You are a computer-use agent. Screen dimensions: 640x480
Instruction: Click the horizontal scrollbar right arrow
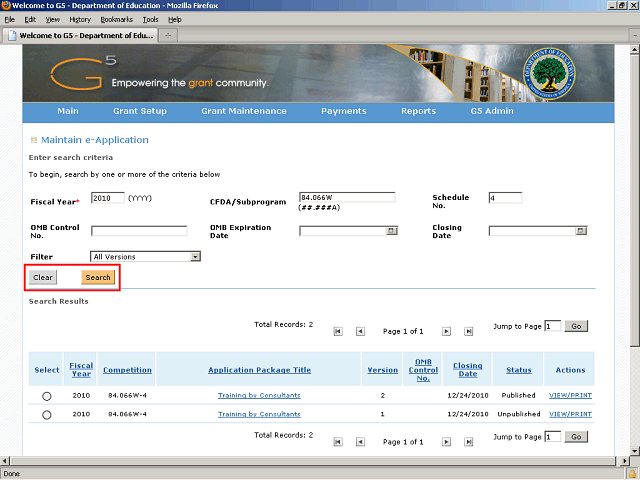tap(625, 461)
